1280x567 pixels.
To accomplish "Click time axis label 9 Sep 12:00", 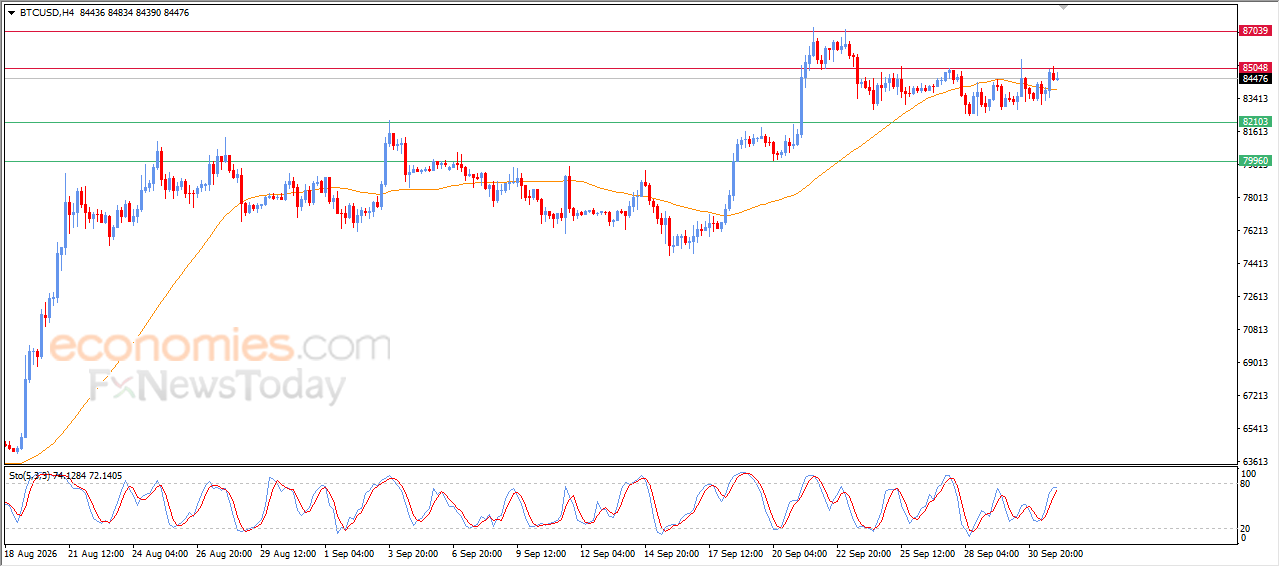I will pyautogui.click(x=543, y=553).
